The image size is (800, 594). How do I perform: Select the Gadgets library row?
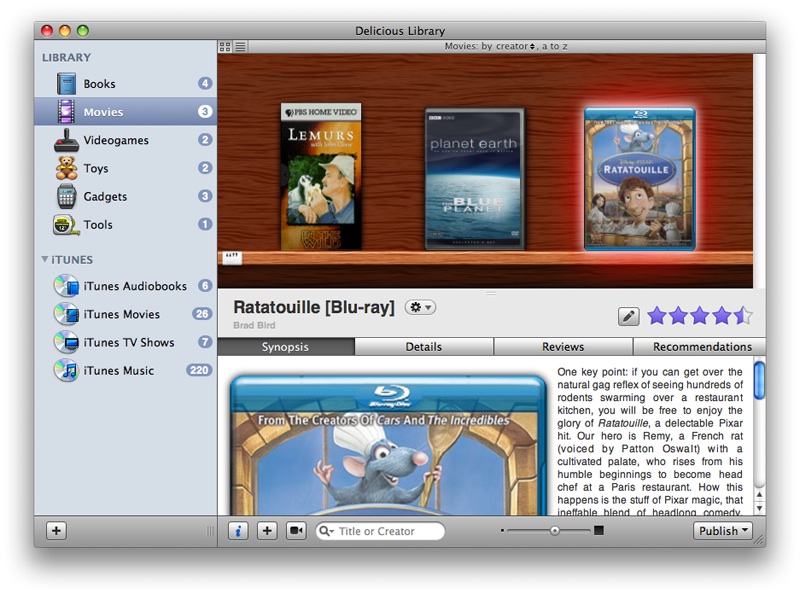click(126, 196)
